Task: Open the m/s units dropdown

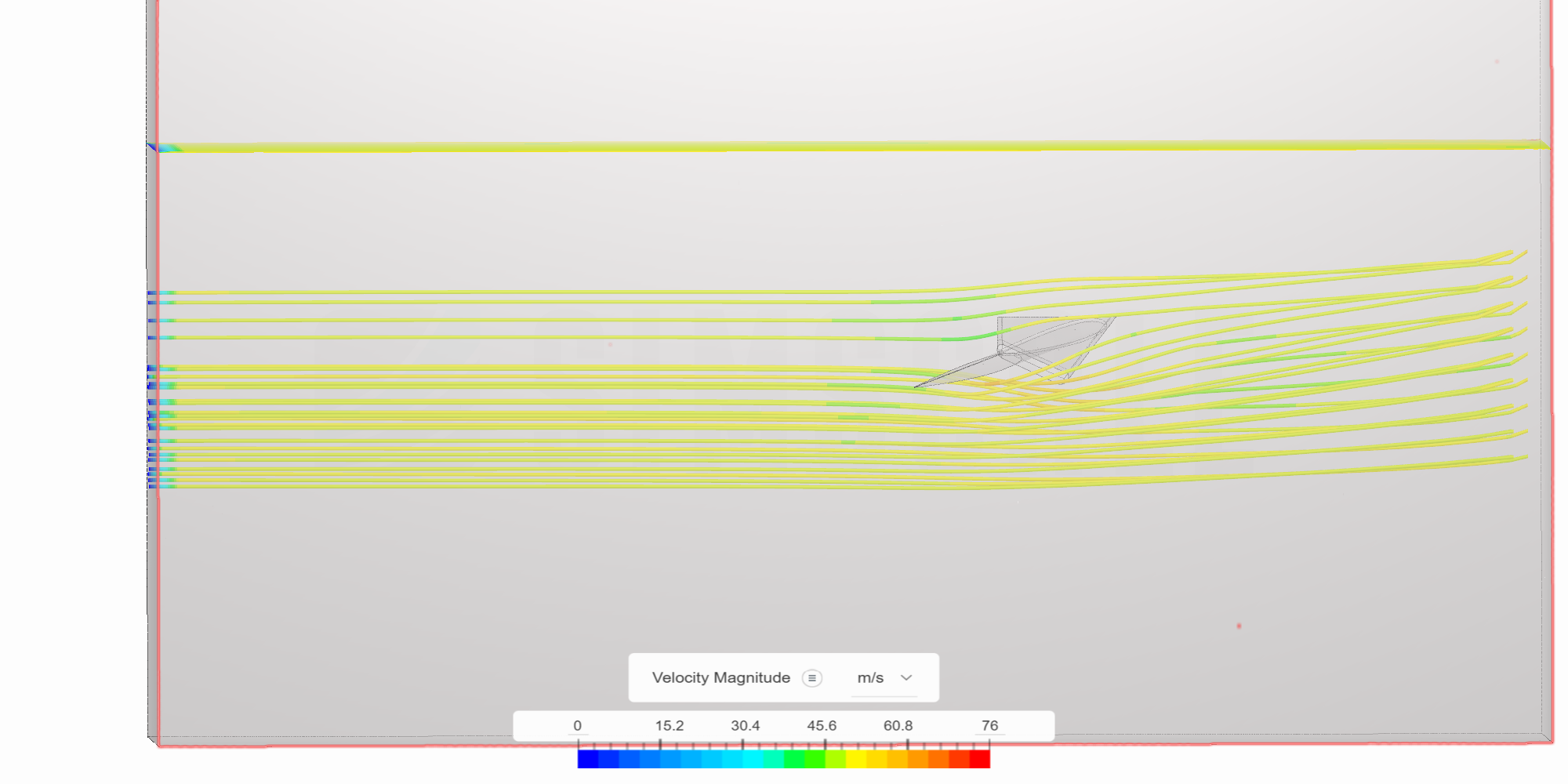Action: click(884, 678)
